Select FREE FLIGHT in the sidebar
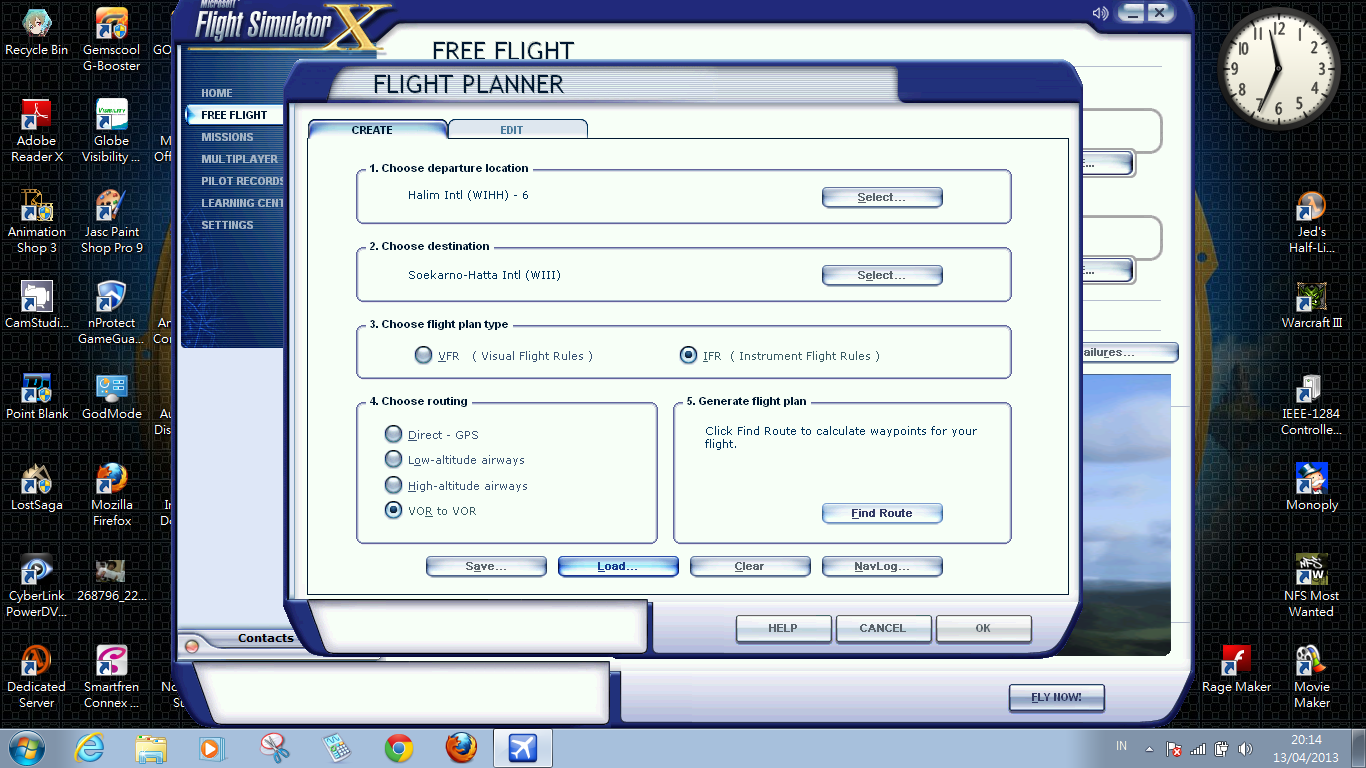The image size is (1366, 768). coord(234,115)
